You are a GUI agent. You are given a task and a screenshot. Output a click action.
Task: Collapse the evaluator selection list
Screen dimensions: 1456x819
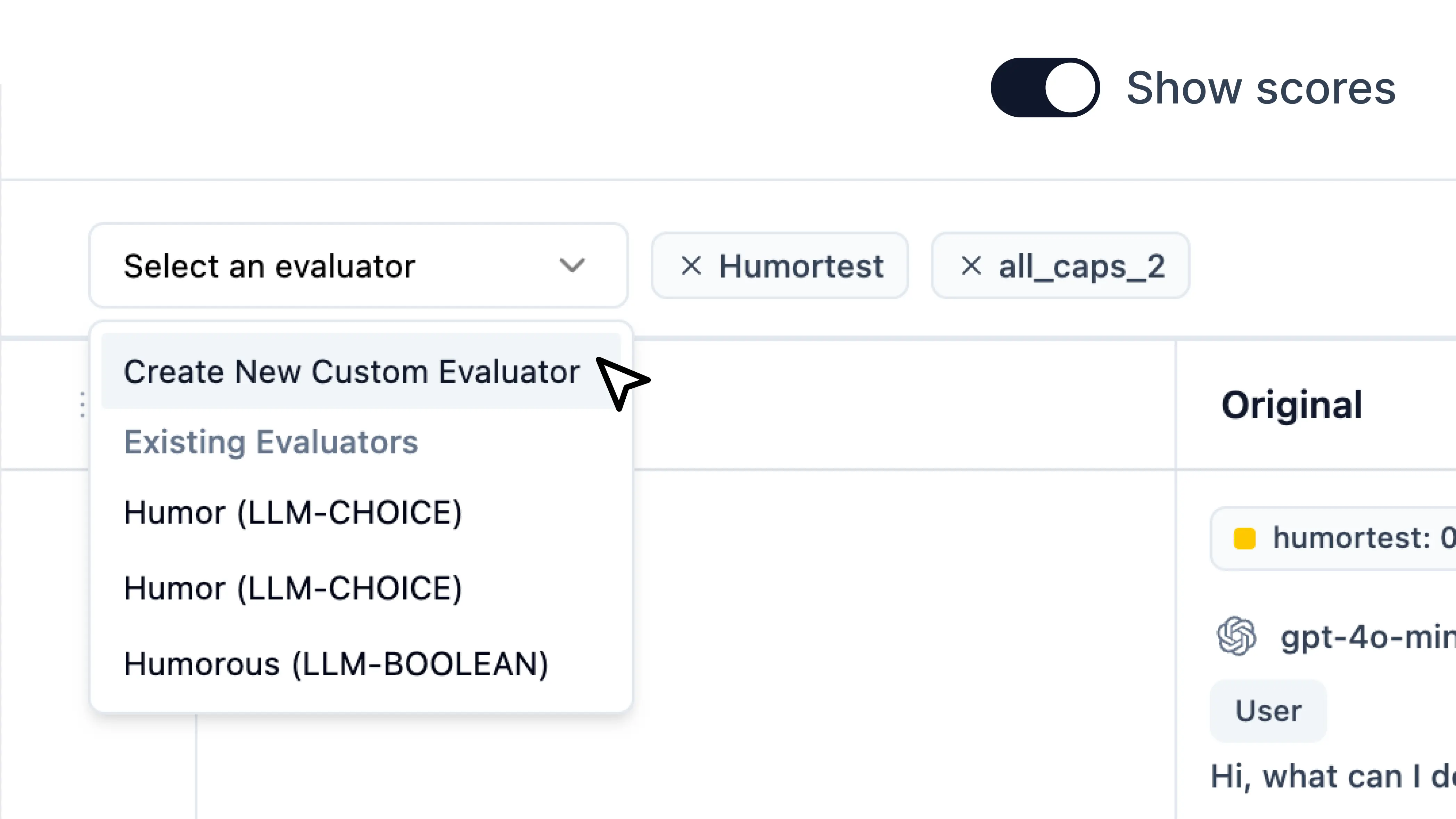358,266
